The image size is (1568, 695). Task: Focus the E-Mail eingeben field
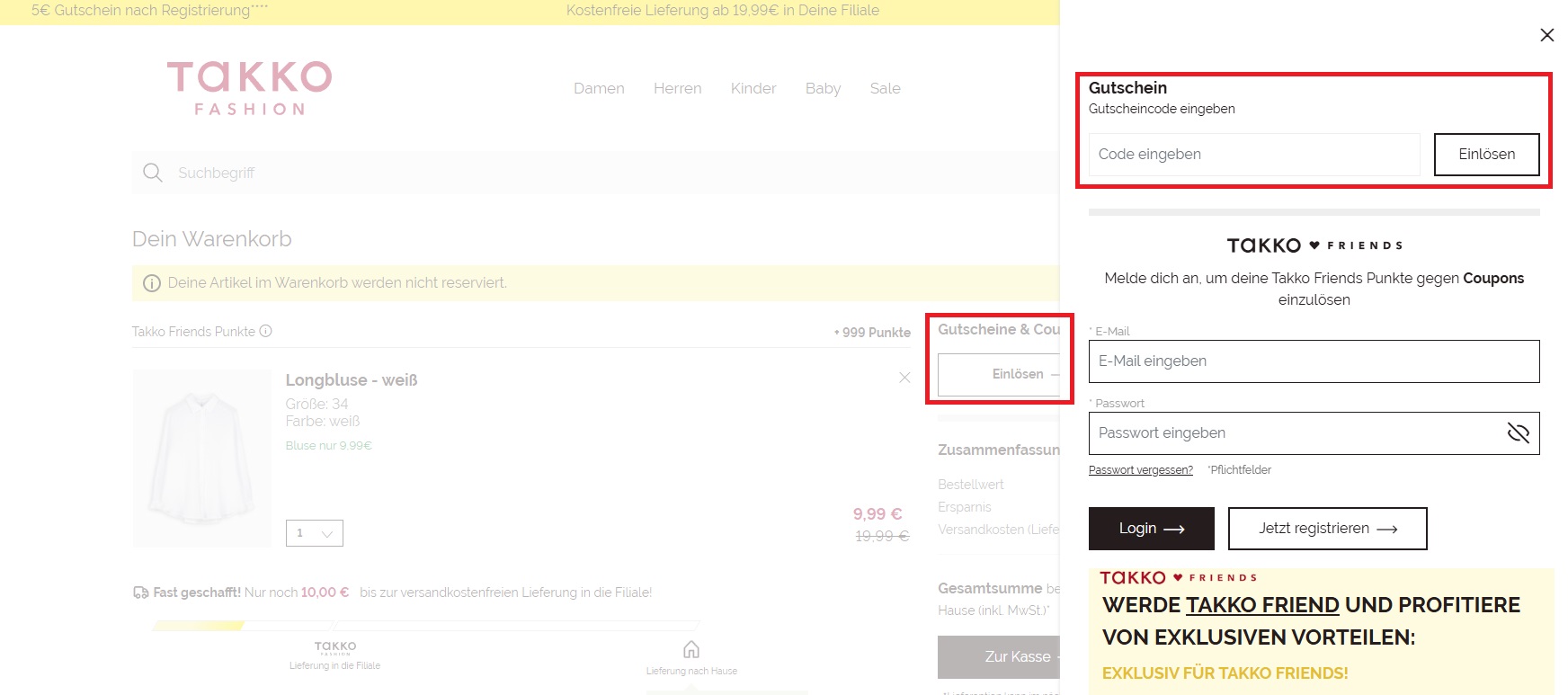(x=1314, y=361)
